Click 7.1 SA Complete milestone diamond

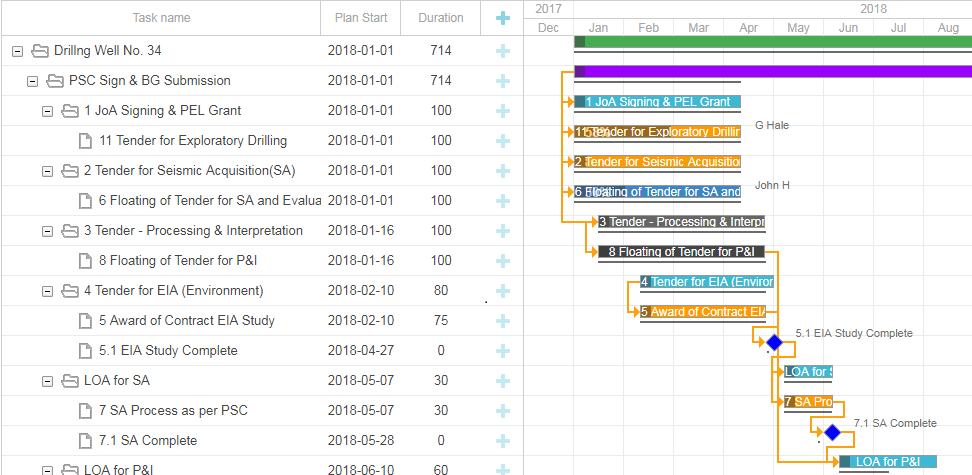[832, 432]
